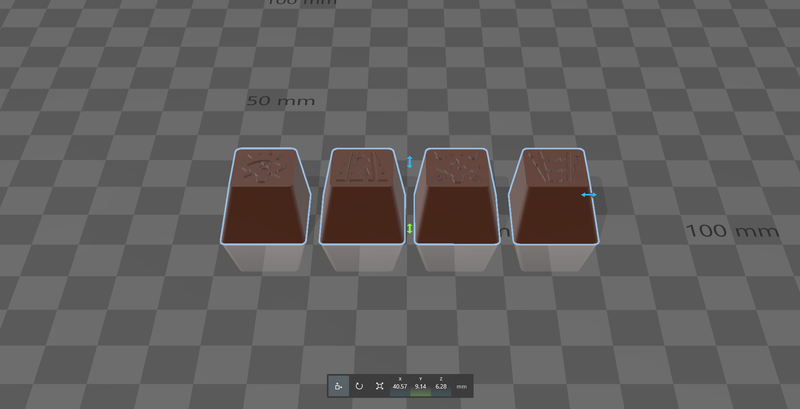Select the fourth keycap on the right
Image resolution: width=800 pixels, height=409 pixels.
[554, 196]
